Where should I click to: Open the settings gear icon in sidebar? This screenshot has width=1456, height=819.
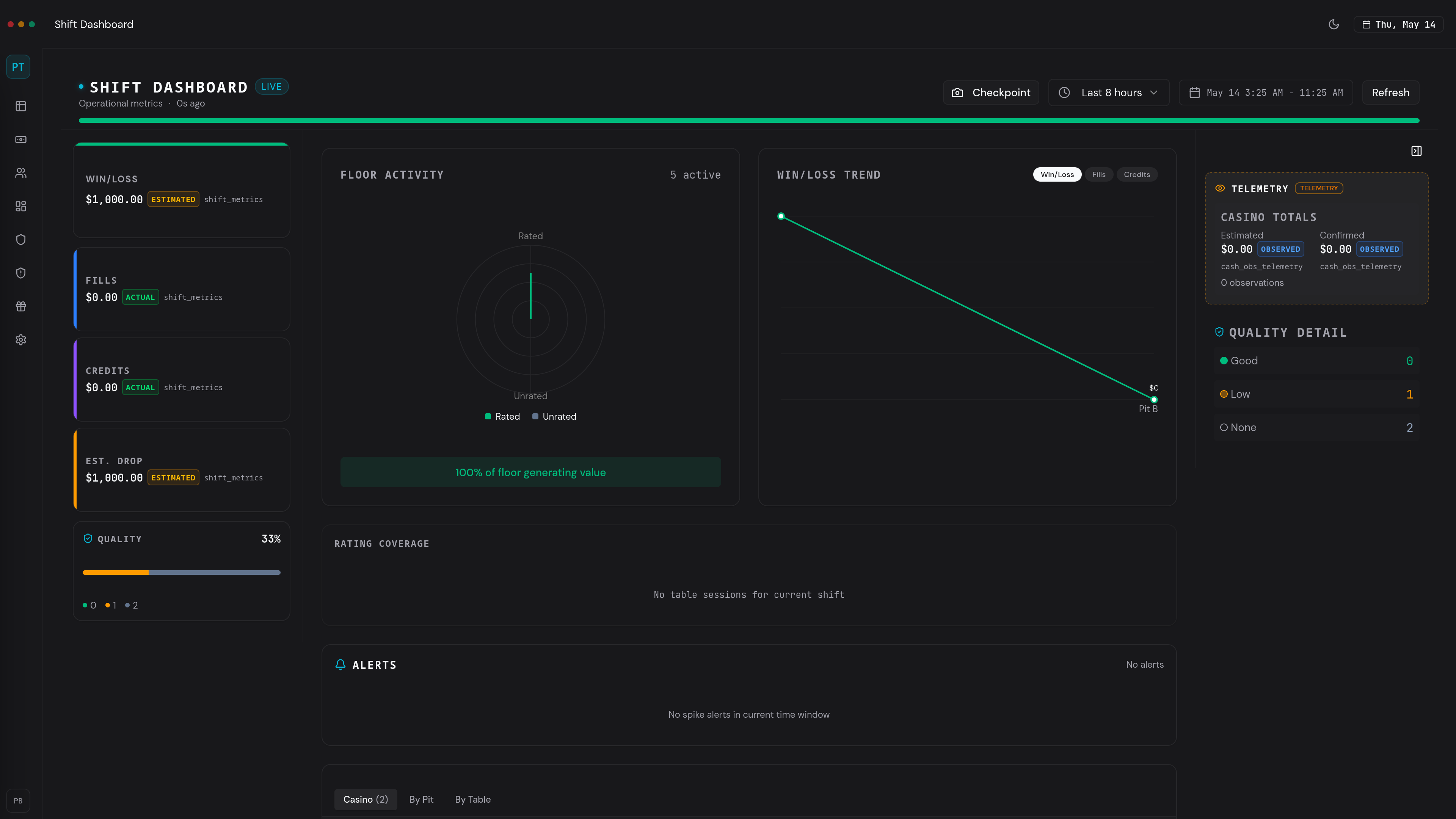pyautogui.click(x=21, y=340)
